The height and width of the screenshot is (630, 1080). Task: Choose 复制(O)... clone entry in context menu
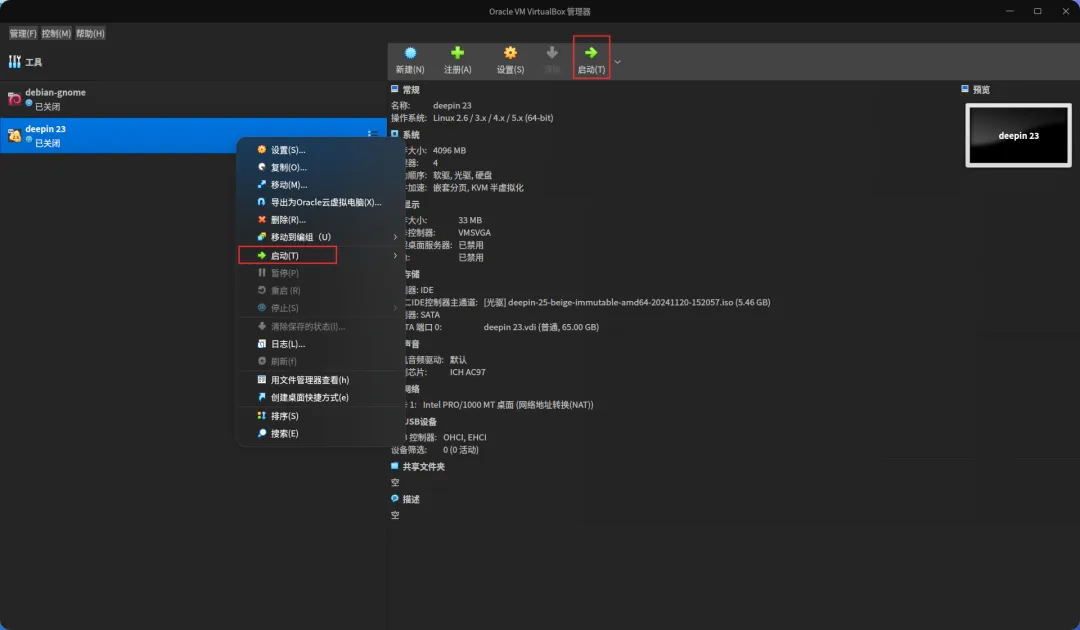tap(319, 167)
